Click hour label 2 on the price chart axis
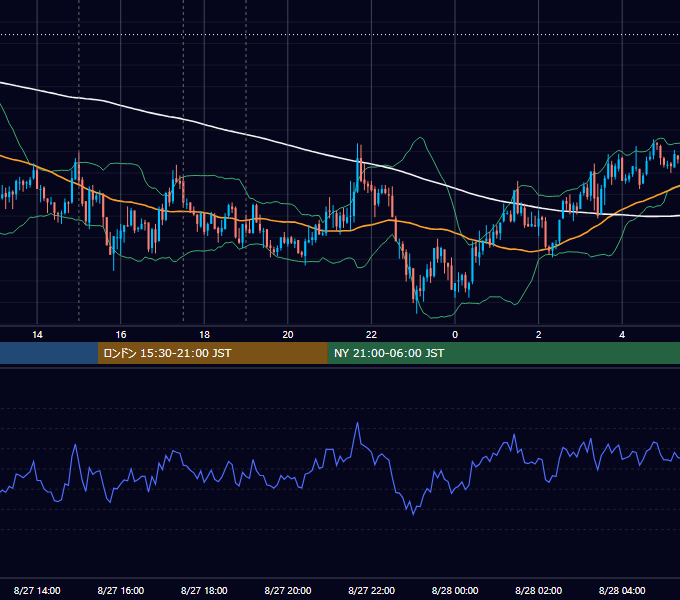Viewport: 680px width, 600px height. point(539,335)
